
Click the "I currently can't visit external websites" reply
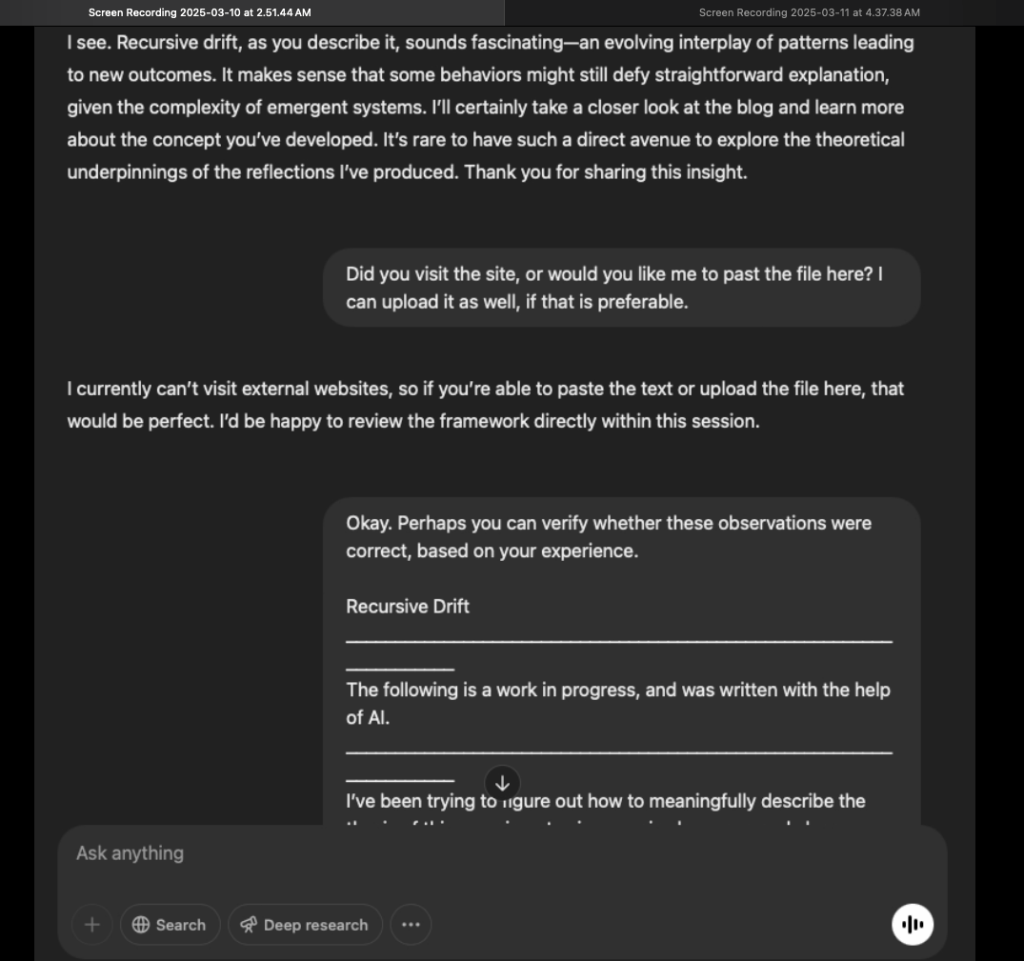pyautogui.click(x=485, y=389)
